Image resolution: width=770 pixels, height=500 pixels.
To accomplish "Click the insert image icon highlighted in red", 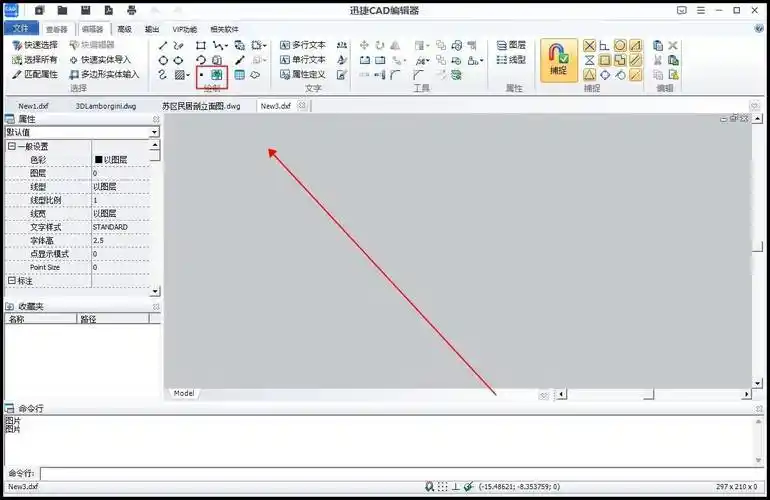I will 217,75.
